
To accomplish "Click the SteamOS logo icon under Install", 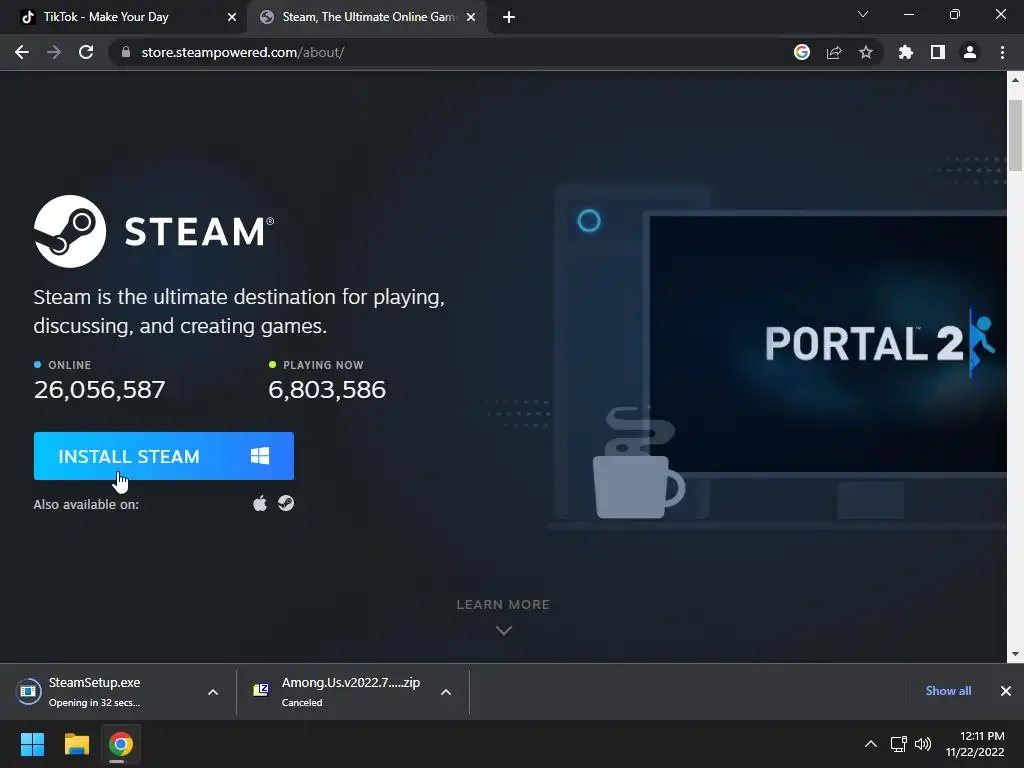I will 286,503.
